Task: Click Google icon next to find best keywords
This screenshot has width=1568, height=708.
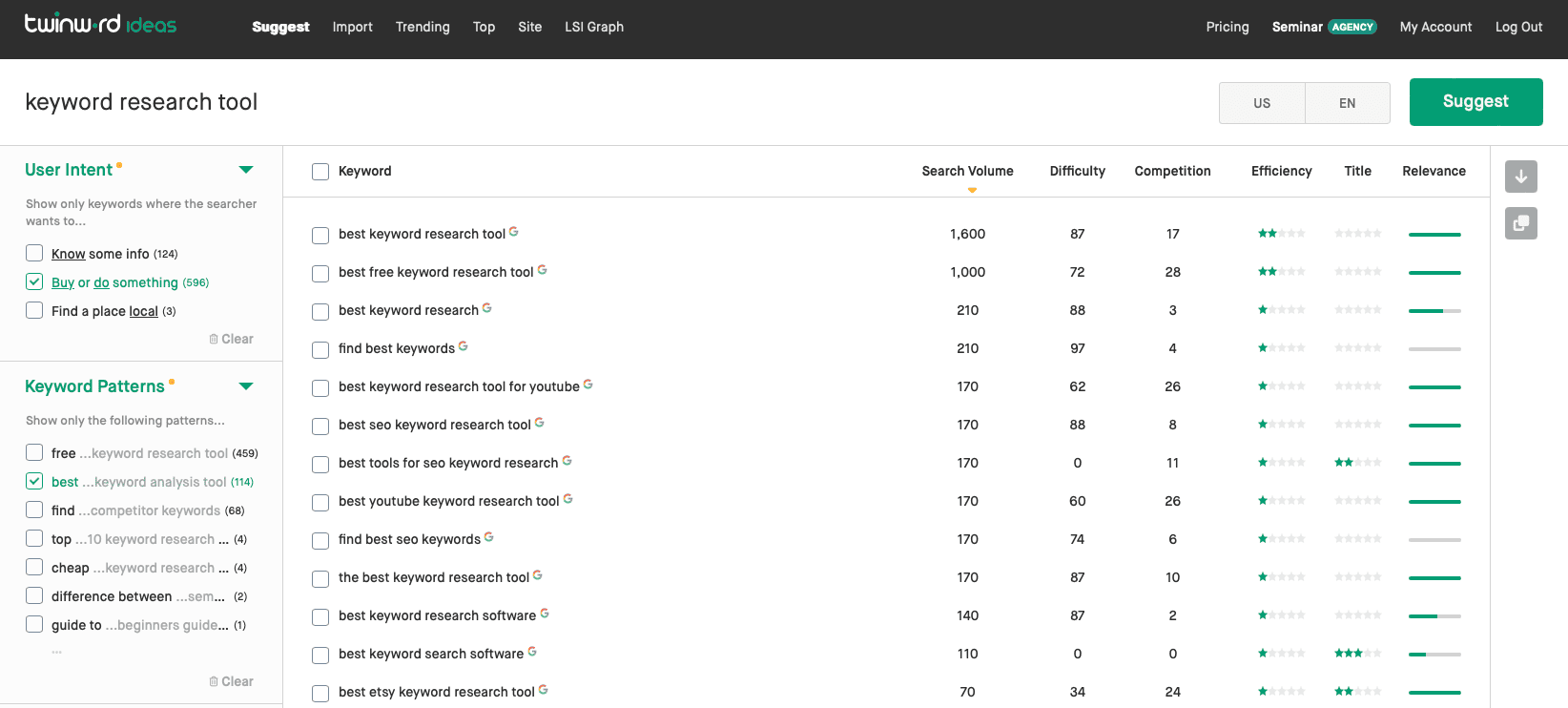Action: 464,345
